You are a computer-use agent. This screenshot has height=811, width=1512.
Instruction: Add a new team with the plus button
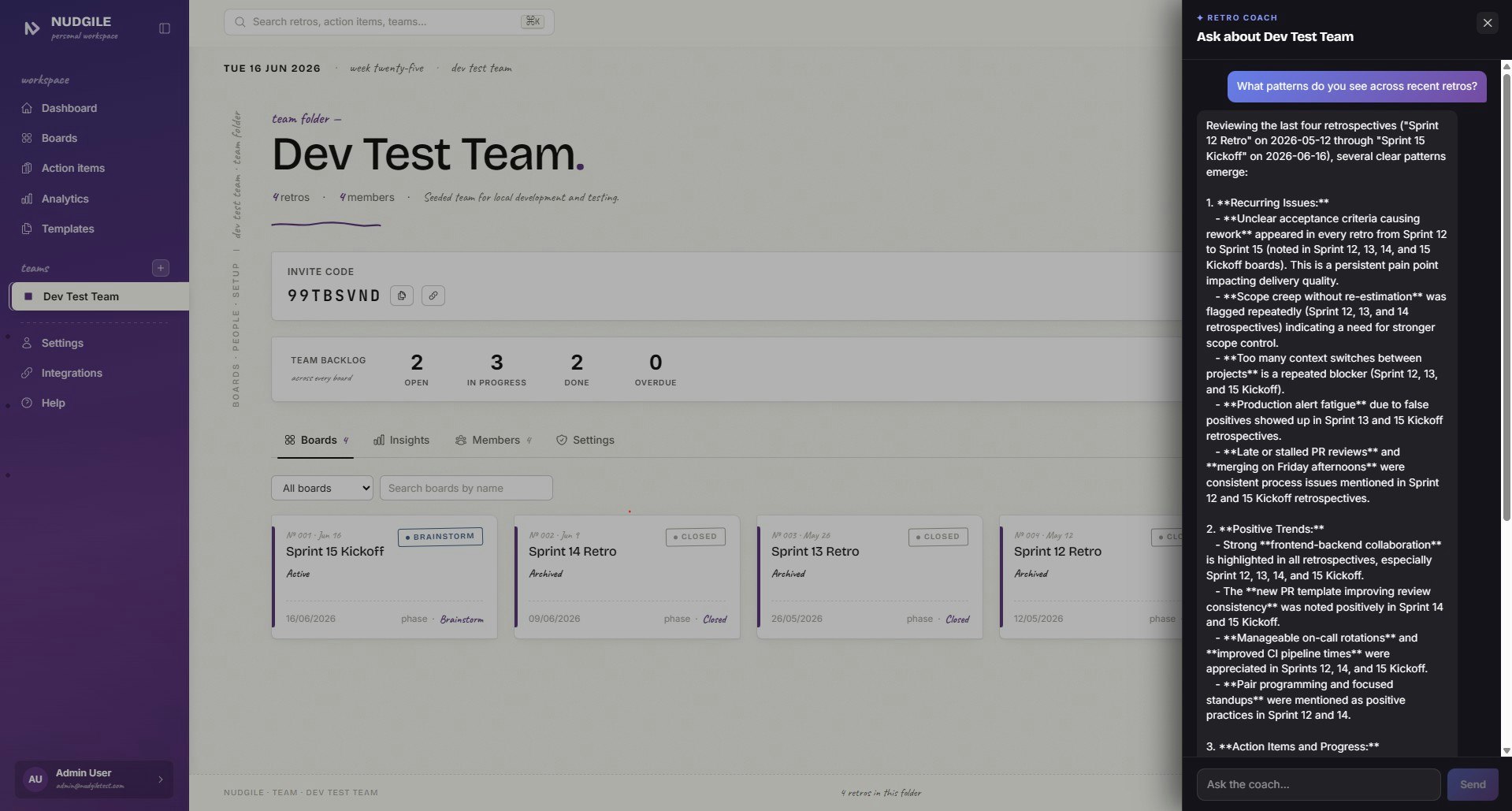tap(161, 268)
